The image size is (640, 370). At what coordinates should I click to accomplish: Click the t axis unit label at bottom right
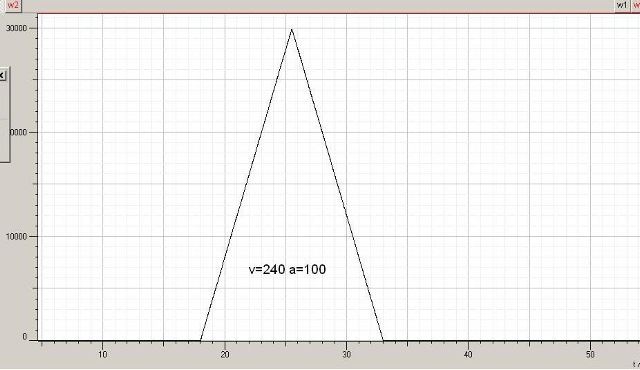click(636, 364)
